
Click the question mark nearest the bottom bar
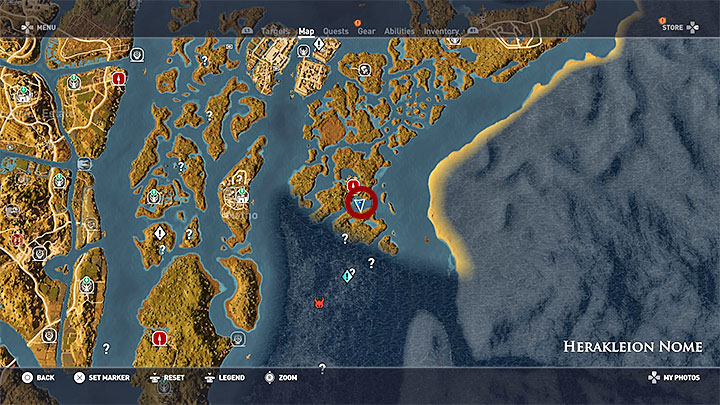point(322,368)
